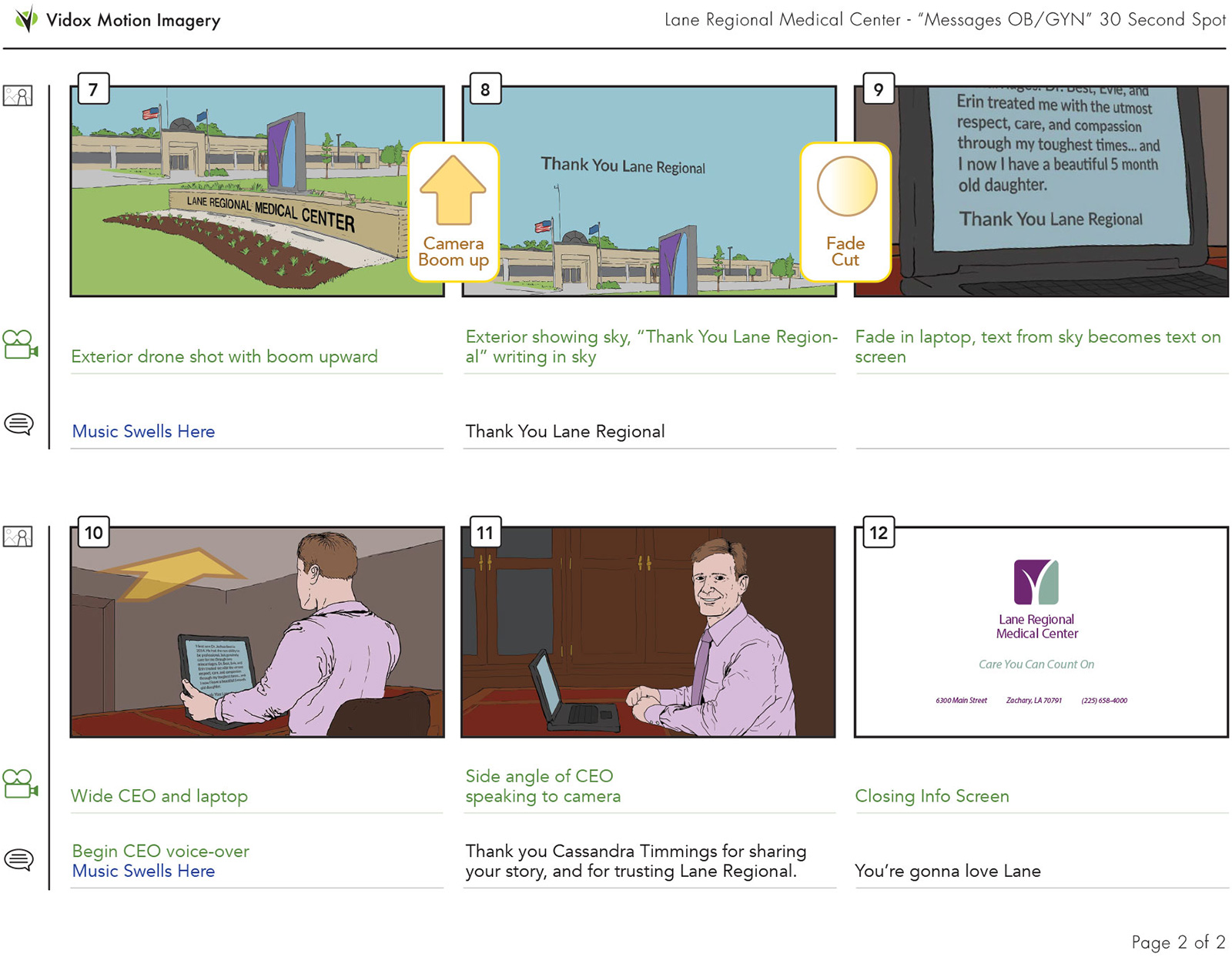Select frame number 8 label
This screenshot has width=1232, height=957.
pyautogui.click(x=485, y=89)
